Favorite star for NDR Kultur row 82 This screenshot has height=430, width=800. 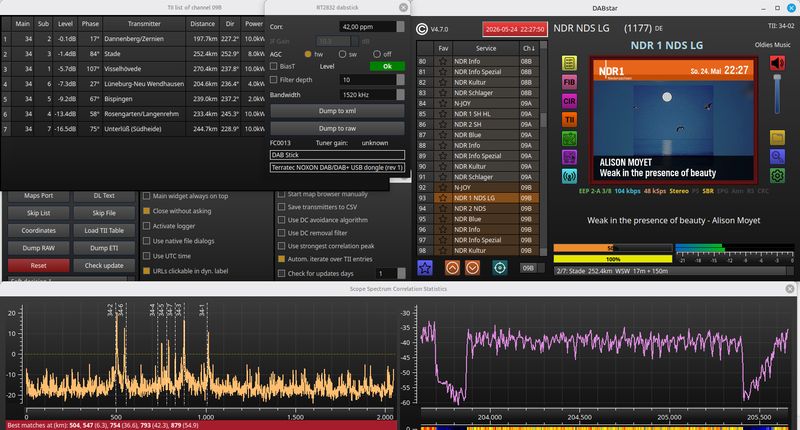point(443,82)
